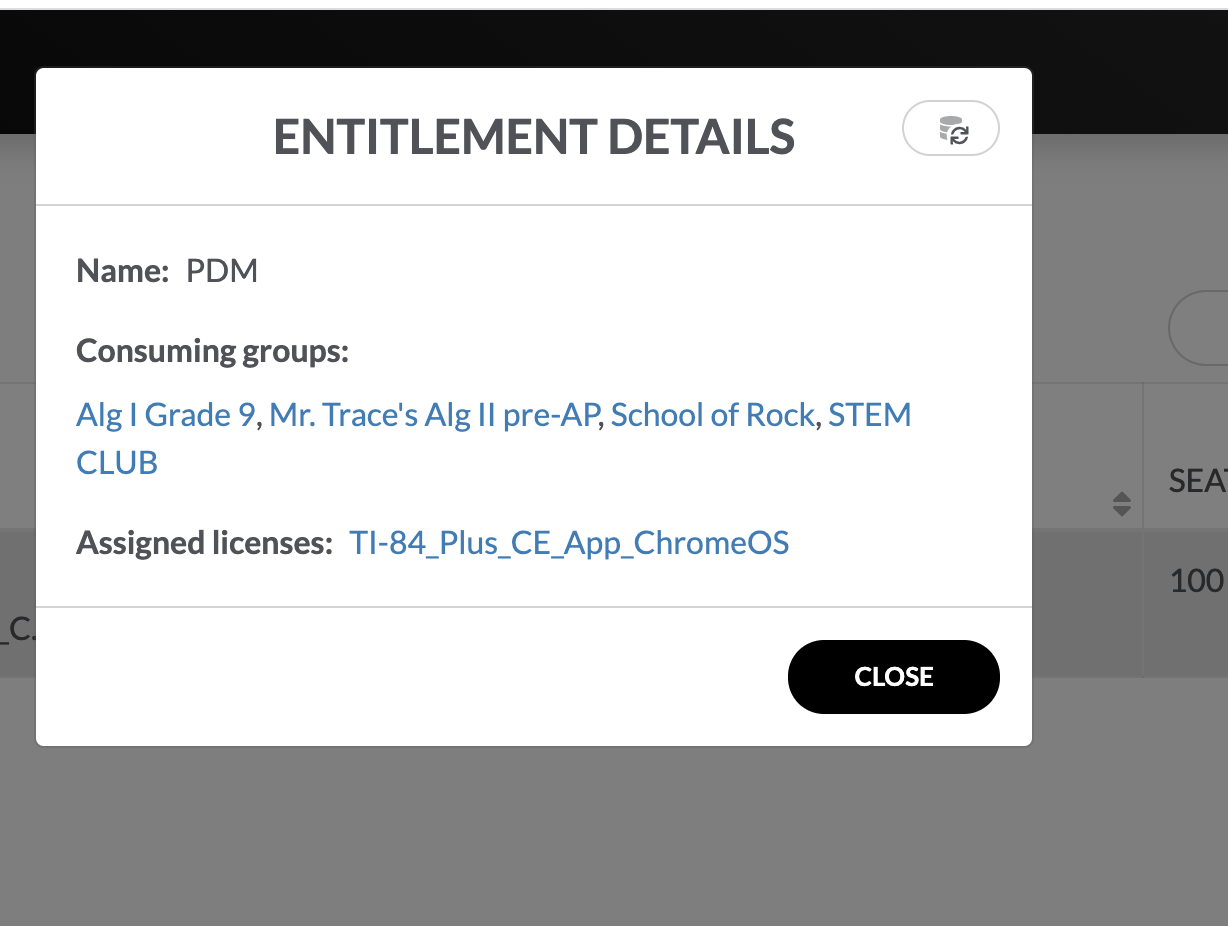
Task: Click the Assigned licenses label
Action: pyautogui.click(x=204, y=543)
